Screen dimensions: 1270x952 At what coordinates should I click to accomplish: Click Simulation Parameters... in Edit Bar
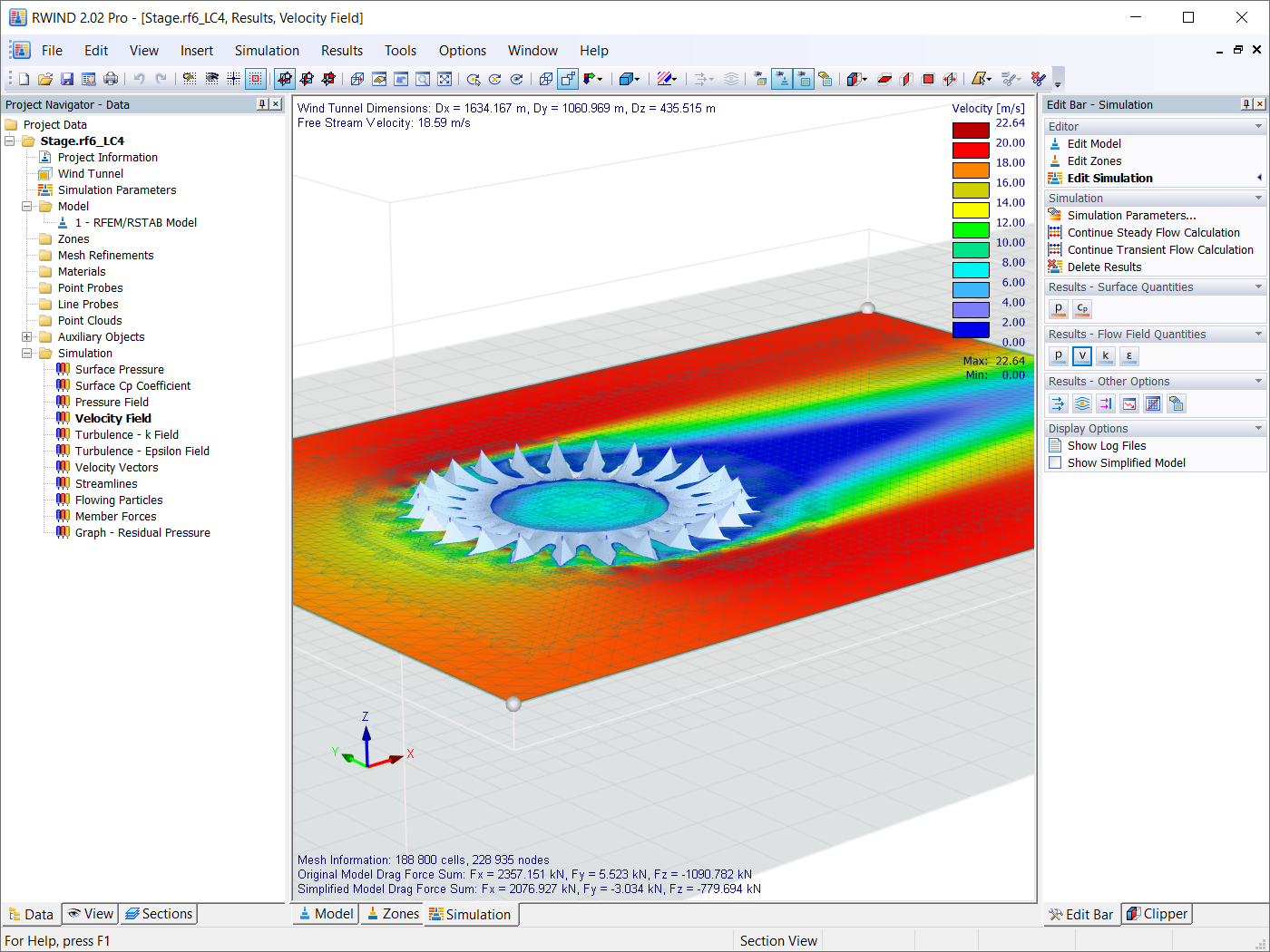pos(1131,215)
